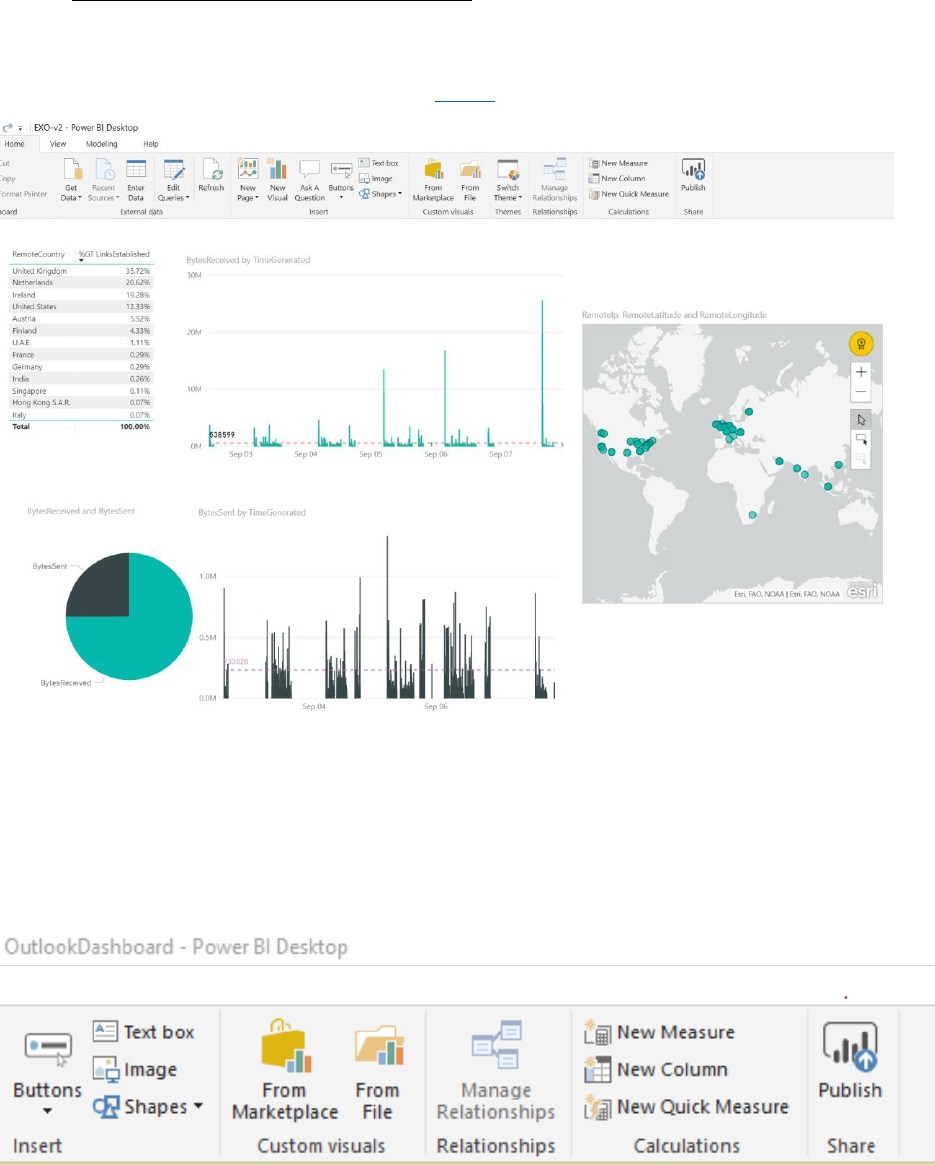This screenshot has width=935, height=1165.
Task: Click the esri logo on the map
Action: [x=862, y=591]
